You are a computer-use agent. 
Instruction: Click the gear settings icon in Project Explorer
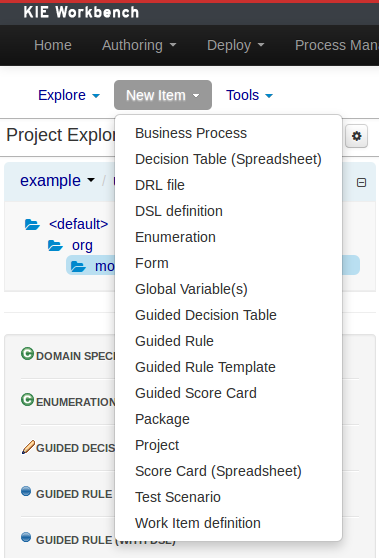coord(356,136)
